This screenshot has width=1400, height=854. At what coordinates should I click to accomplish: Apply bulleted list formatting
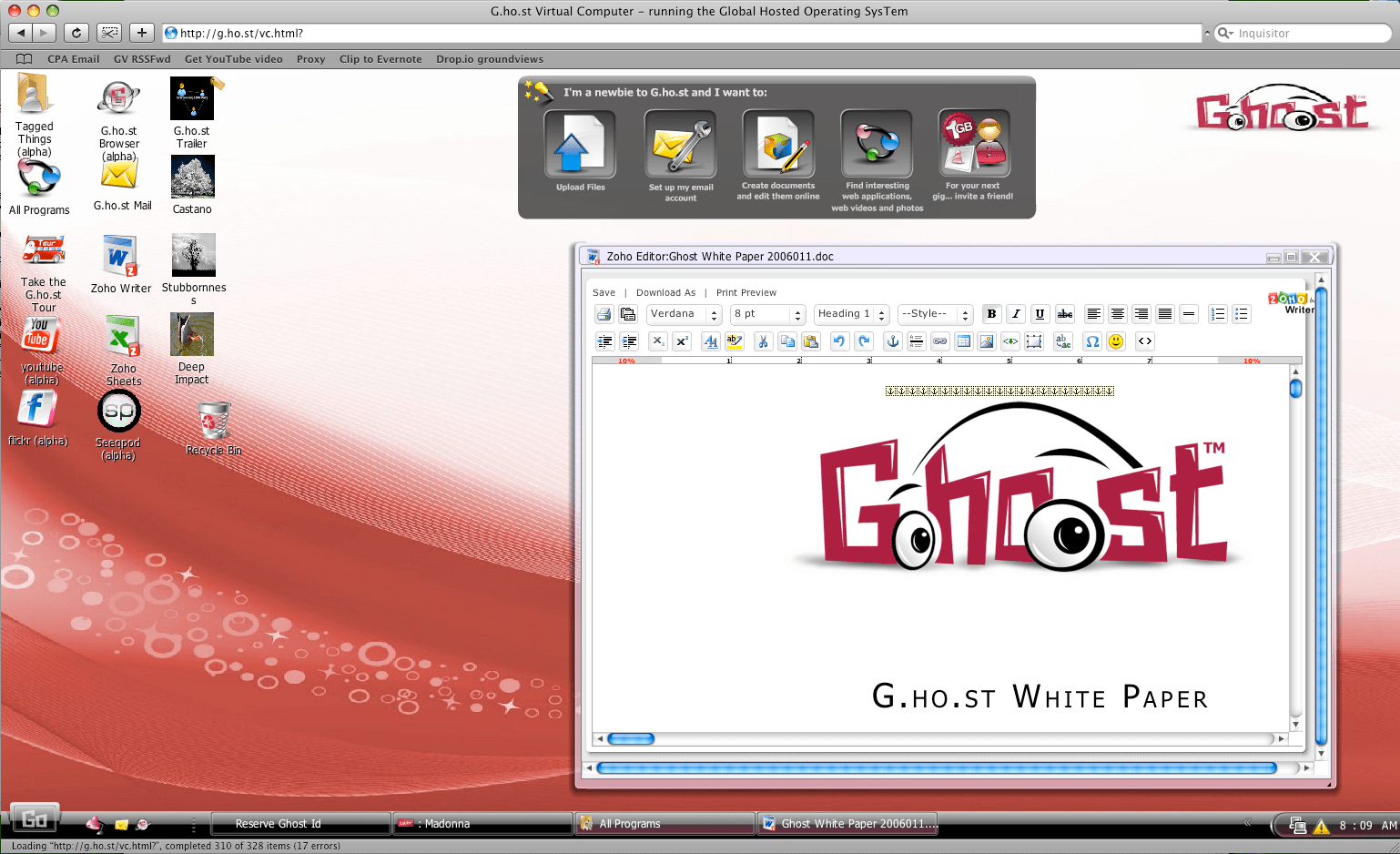point(1241,314)
